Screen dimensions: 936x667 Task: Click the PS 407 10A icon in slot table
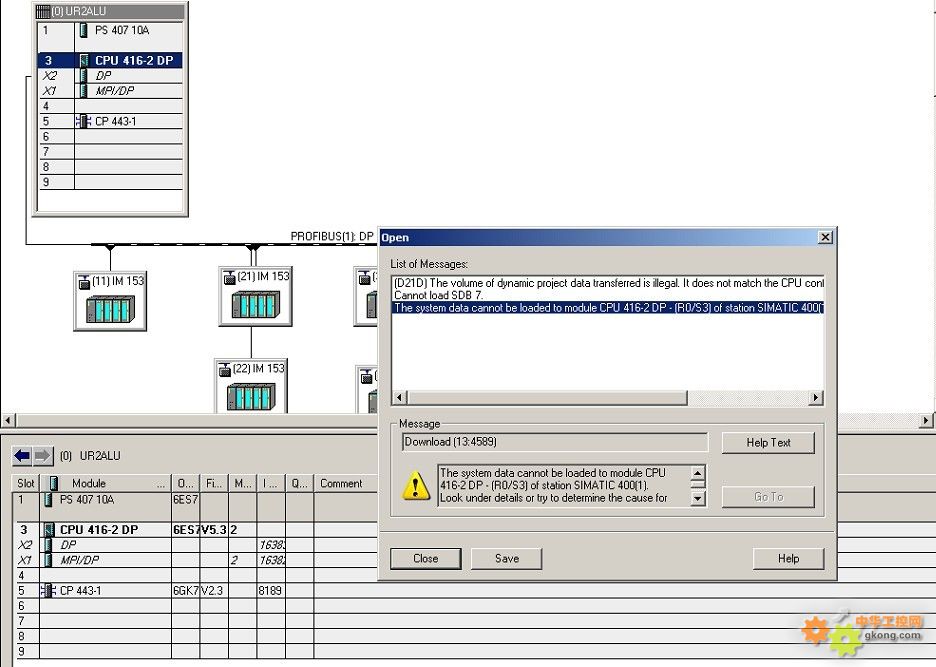(x=48, y=499)
